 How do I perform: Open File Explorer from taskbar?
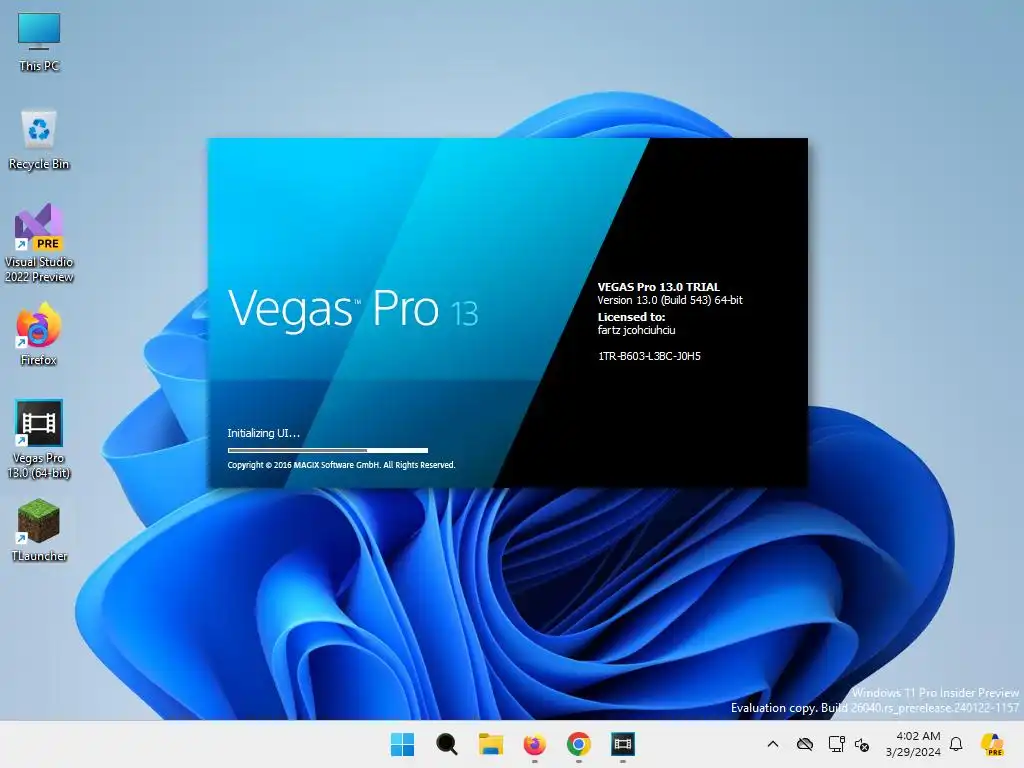(x=490, y=744)
